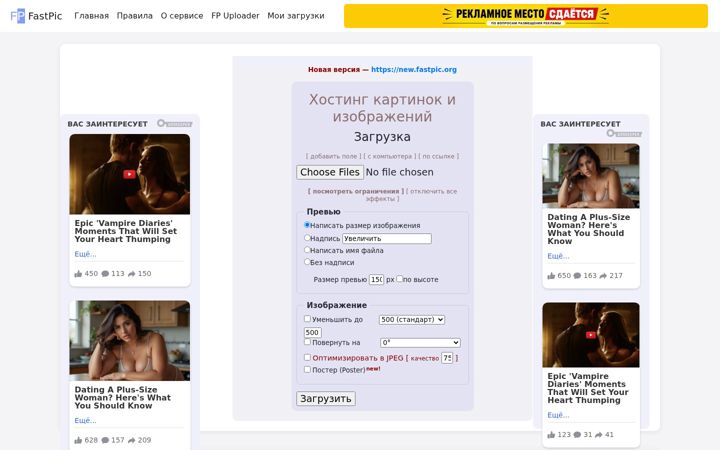Click the 'Надпись' text field with 'Увеличить'
Image resolution: width=720 pixels, height=450 pixels.
click(x=387, y=238)
